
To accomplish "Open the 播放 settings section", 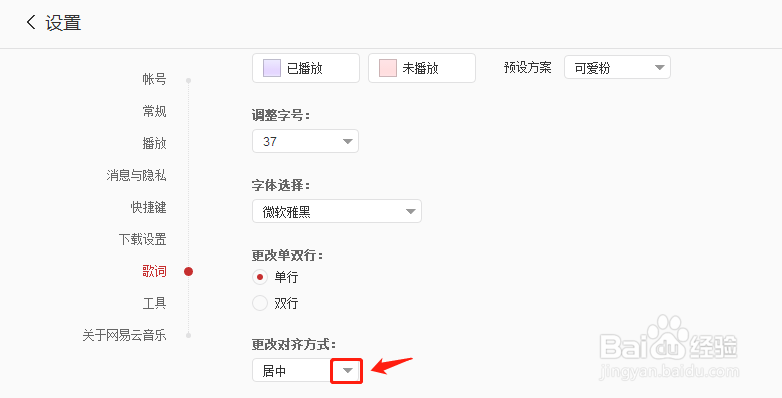I will (154, 143).
